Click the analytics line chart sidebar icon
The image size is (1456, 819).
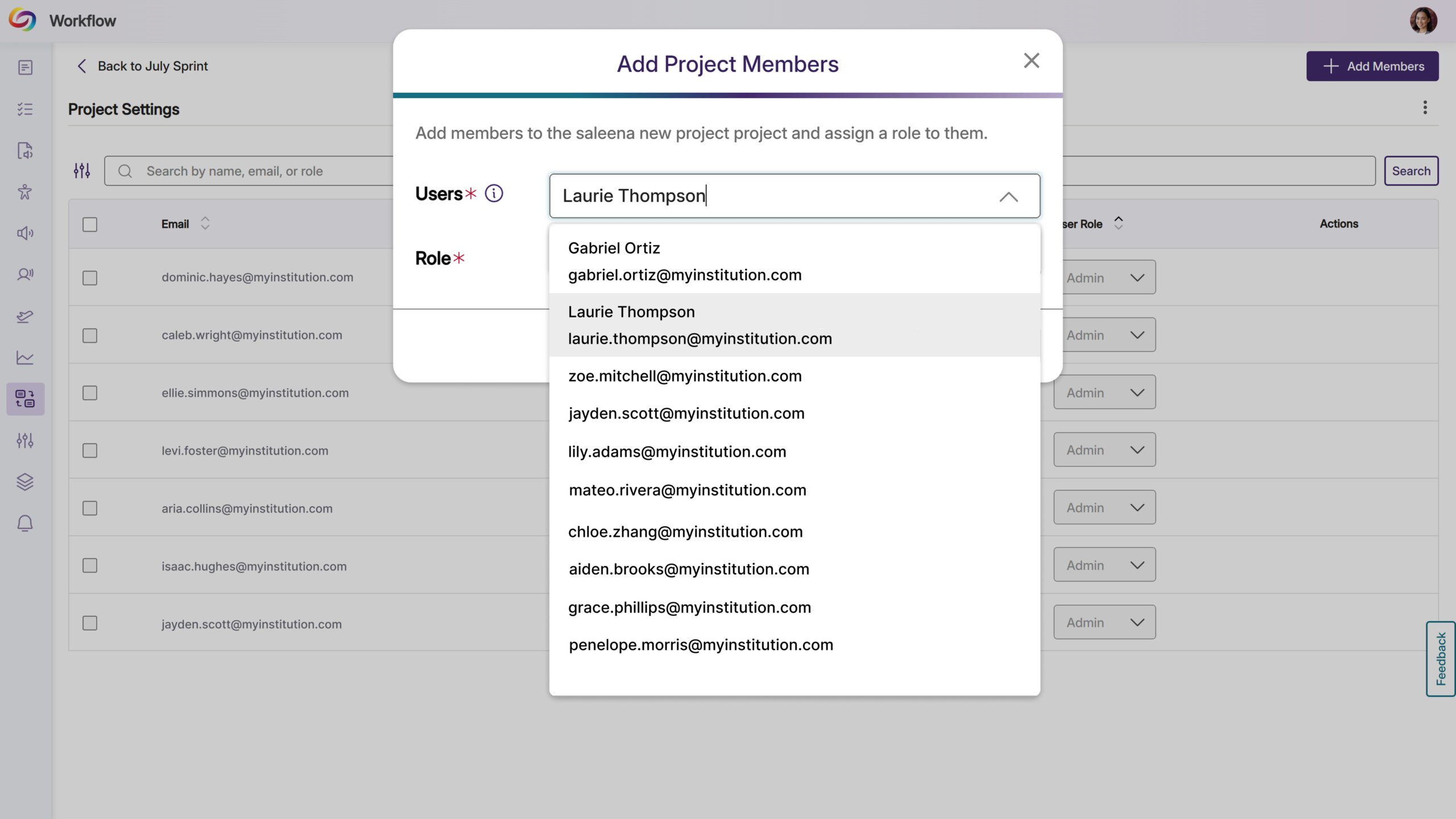pos(25,357)
